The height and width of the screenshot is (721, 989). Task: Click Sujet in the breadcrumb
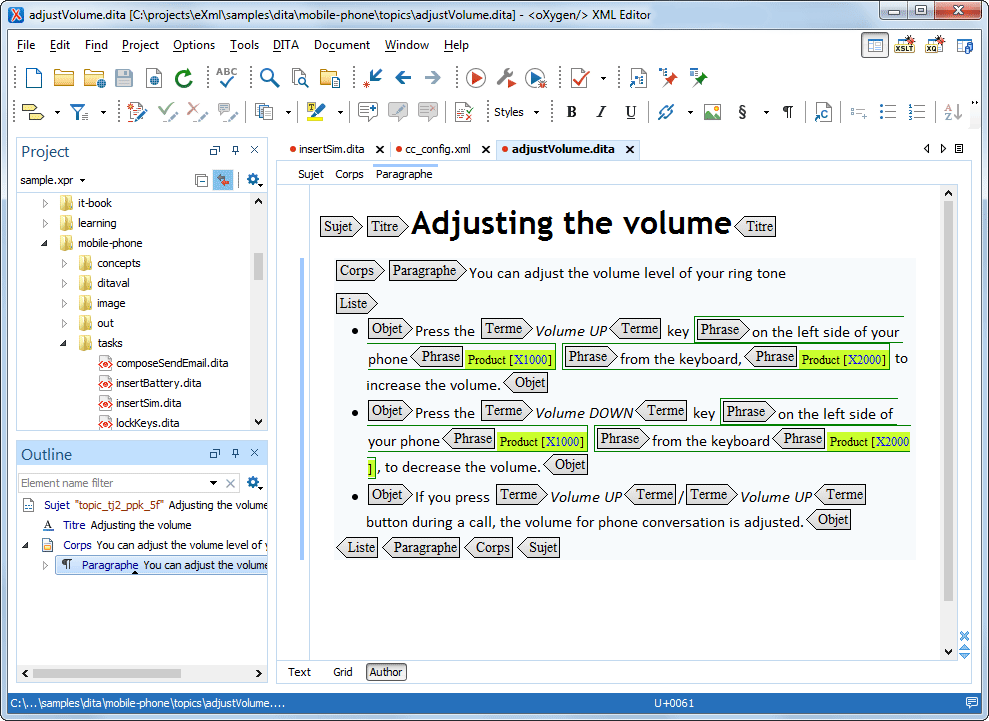point(311,174)
